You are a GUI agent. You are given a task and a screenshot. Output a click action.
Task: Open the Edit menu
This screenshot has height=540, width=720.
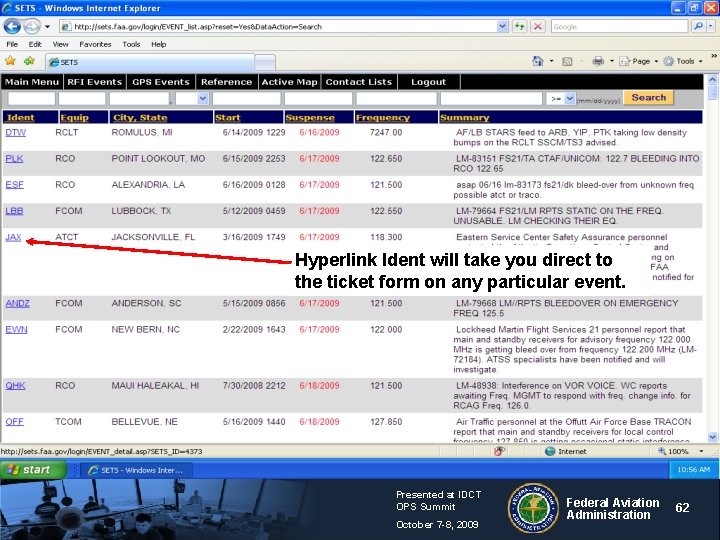(x=35, y=44)
